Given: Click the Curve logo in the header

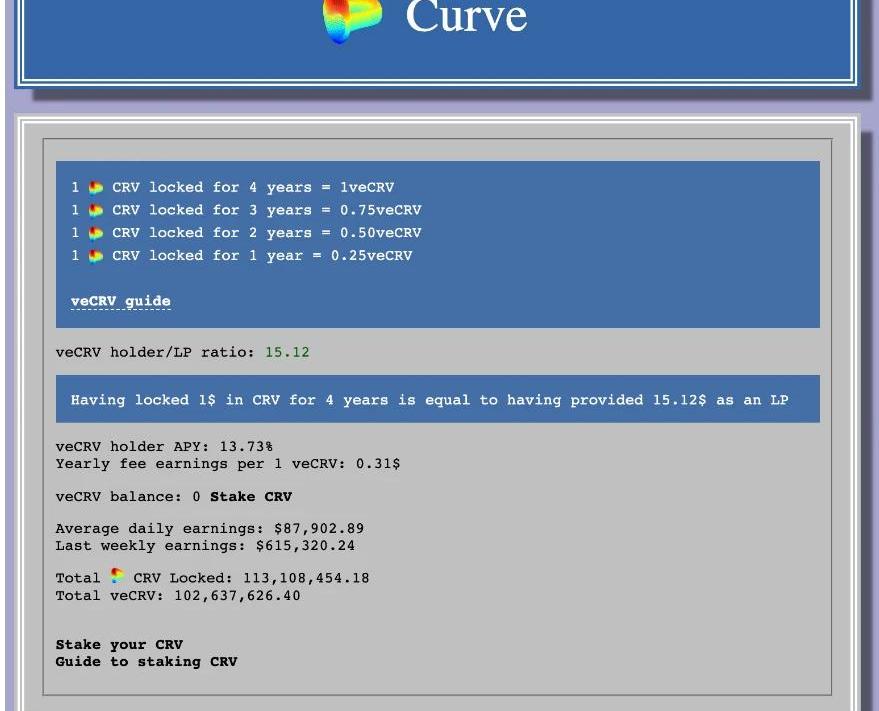Looking at the screenshot, I should (353, 20).
